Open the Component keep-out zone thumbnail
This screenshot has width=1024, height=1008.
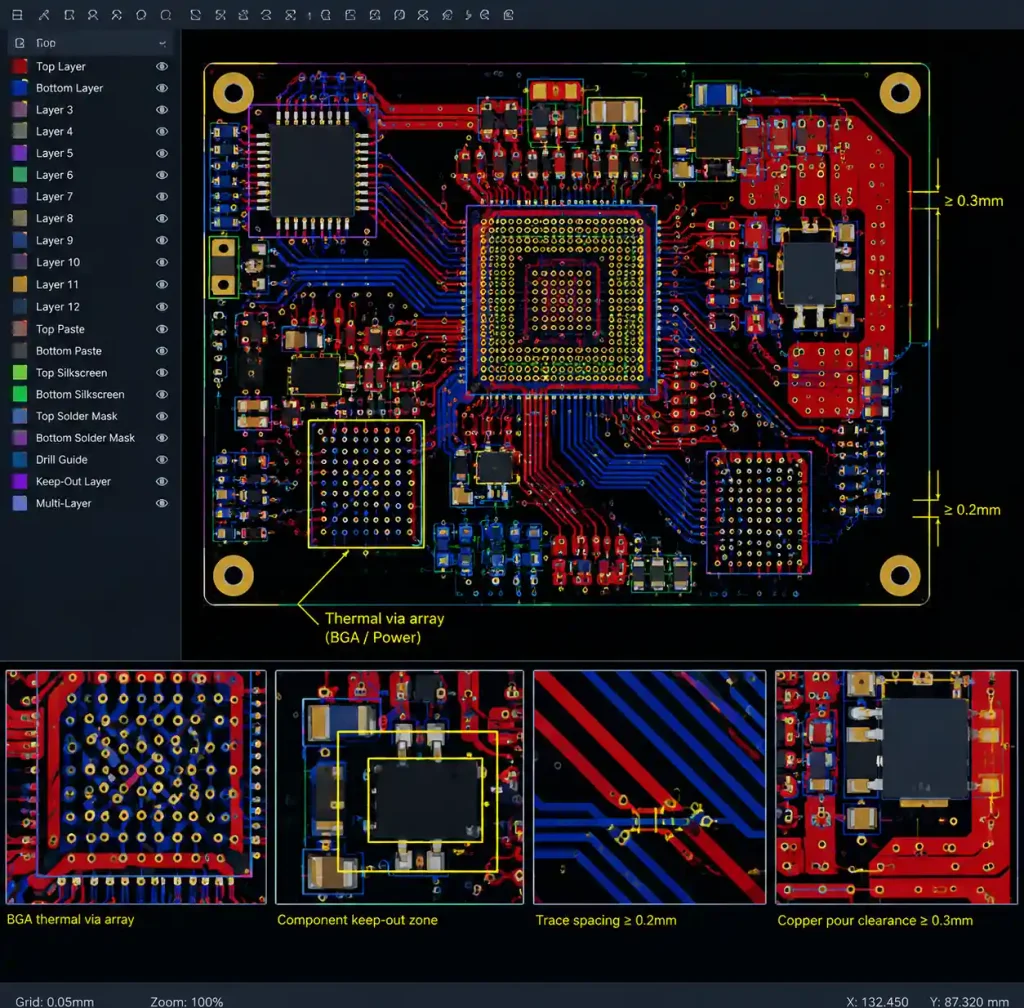pos(400,787)
